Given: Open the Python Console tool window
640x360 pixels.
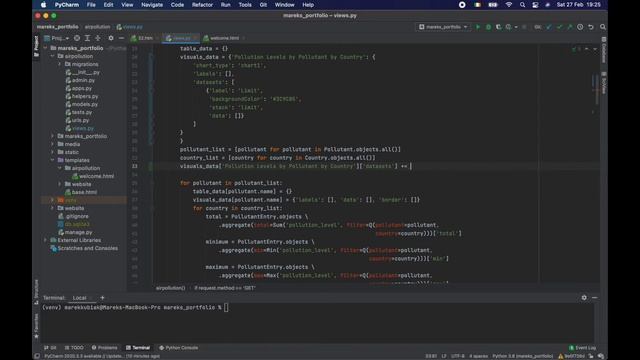Looking at the screenshot, I should pos(178,348).
